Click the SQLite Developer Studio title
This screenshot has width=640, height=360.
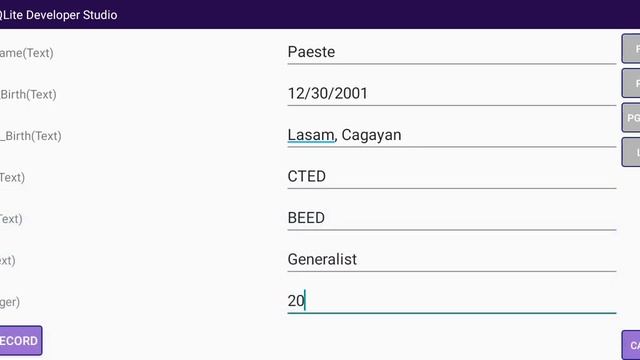(58, 15)
